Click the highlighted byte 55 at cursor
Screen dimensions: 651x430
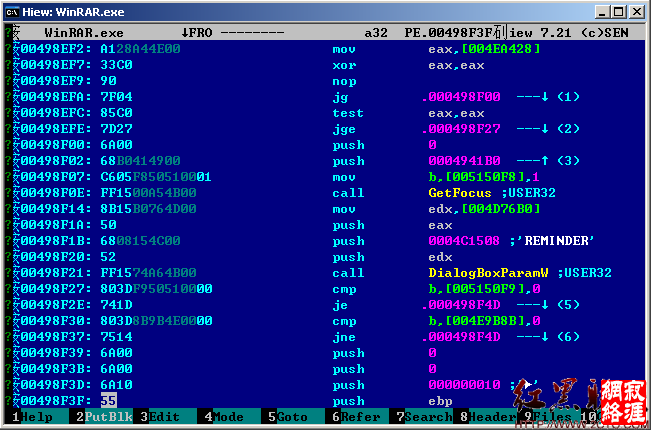pos(108,401)
